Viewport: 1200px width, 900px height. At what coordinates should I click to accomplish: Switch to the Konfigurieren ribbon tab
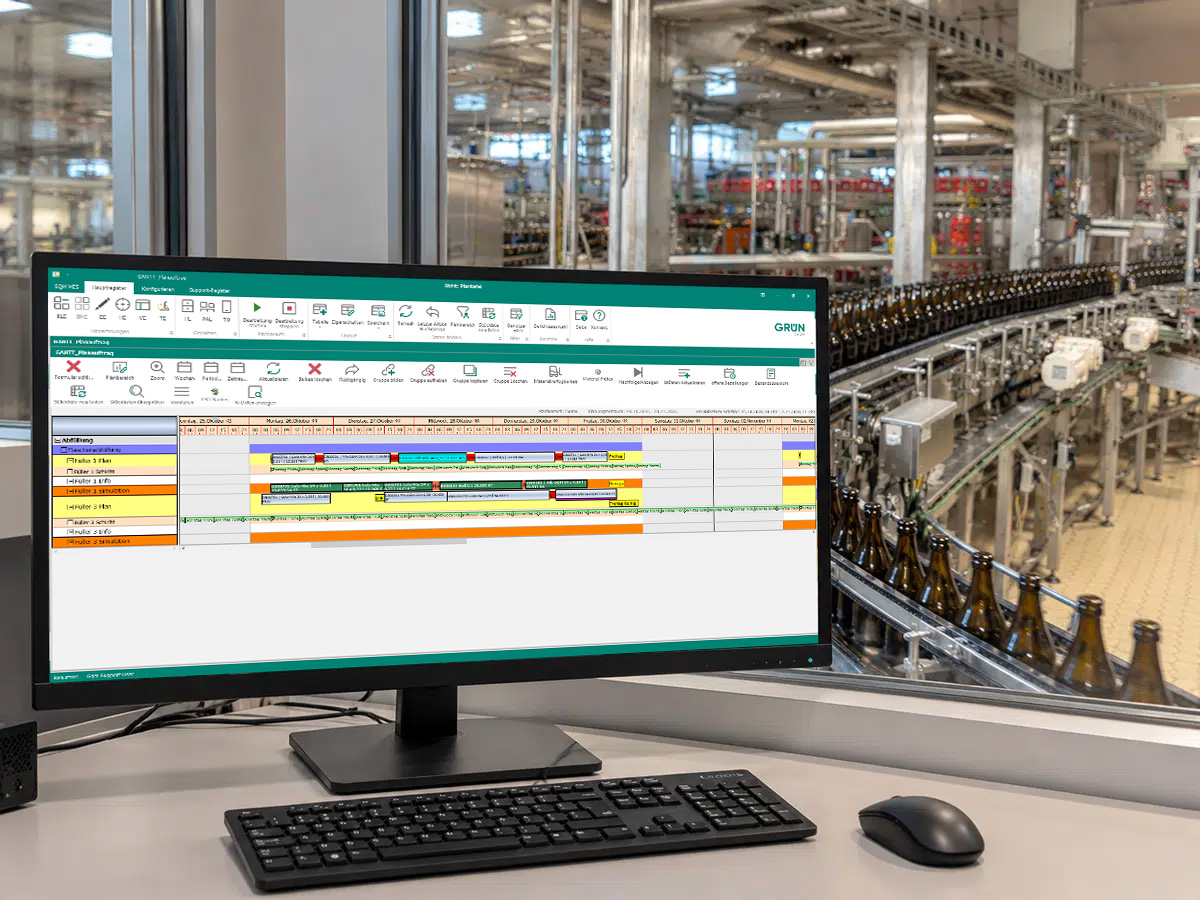[157, 289]
